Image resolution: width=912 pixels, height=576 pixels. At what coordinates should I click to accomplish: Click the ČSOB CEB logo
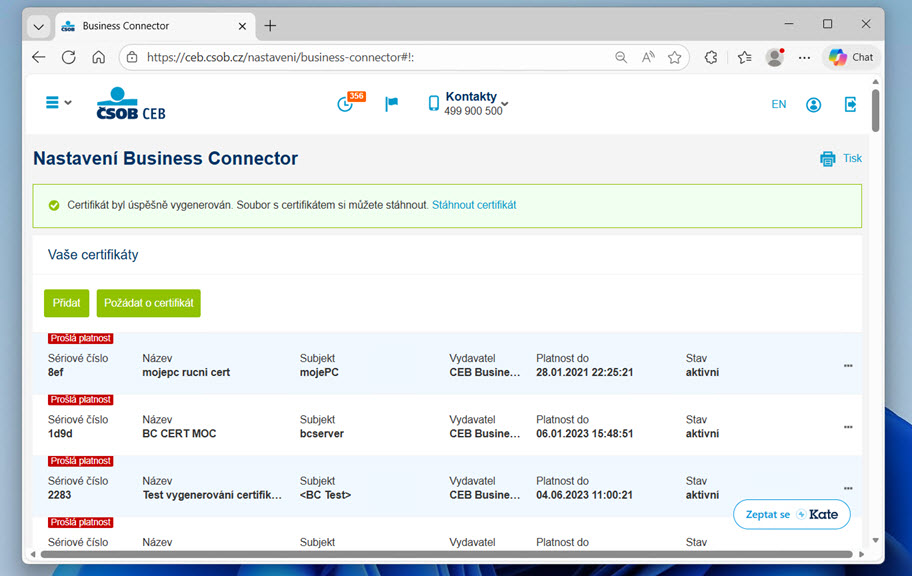[131, 104]
